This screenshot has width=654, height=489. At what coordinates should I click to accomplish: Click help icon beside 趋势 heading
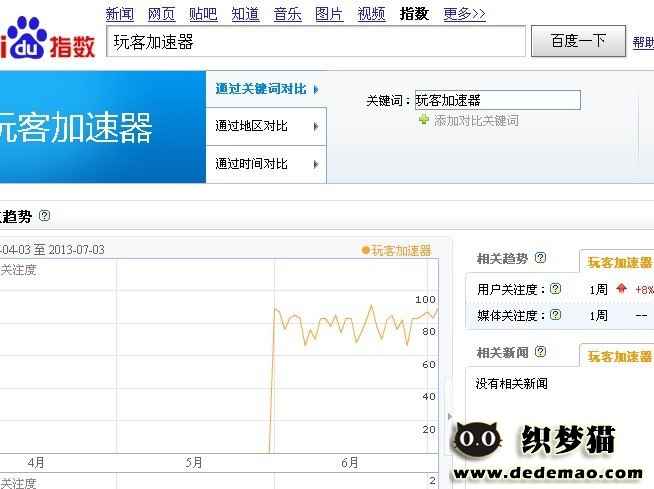44,216
